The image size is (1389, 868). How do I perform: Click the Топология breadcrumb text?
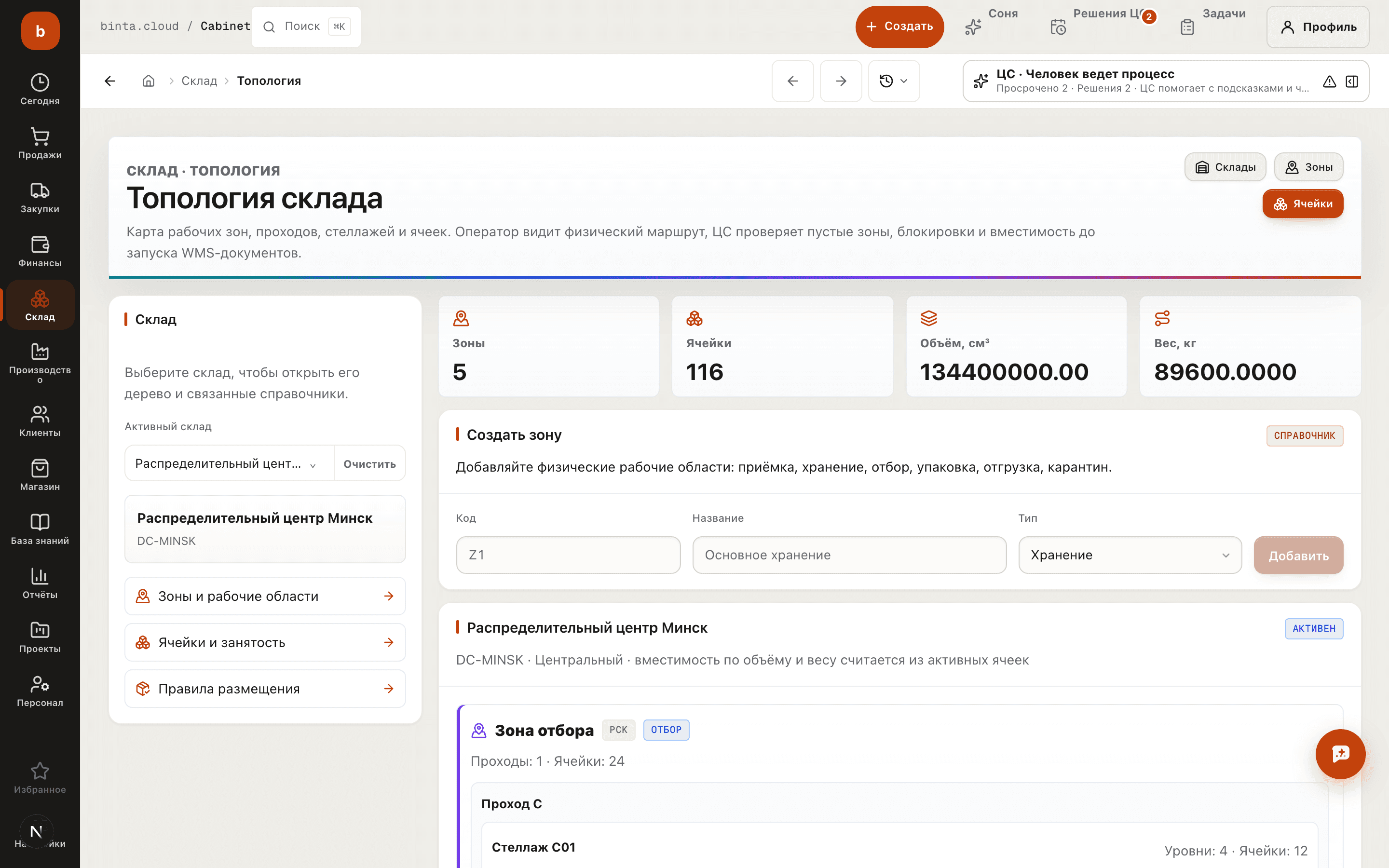pos(269,81)
